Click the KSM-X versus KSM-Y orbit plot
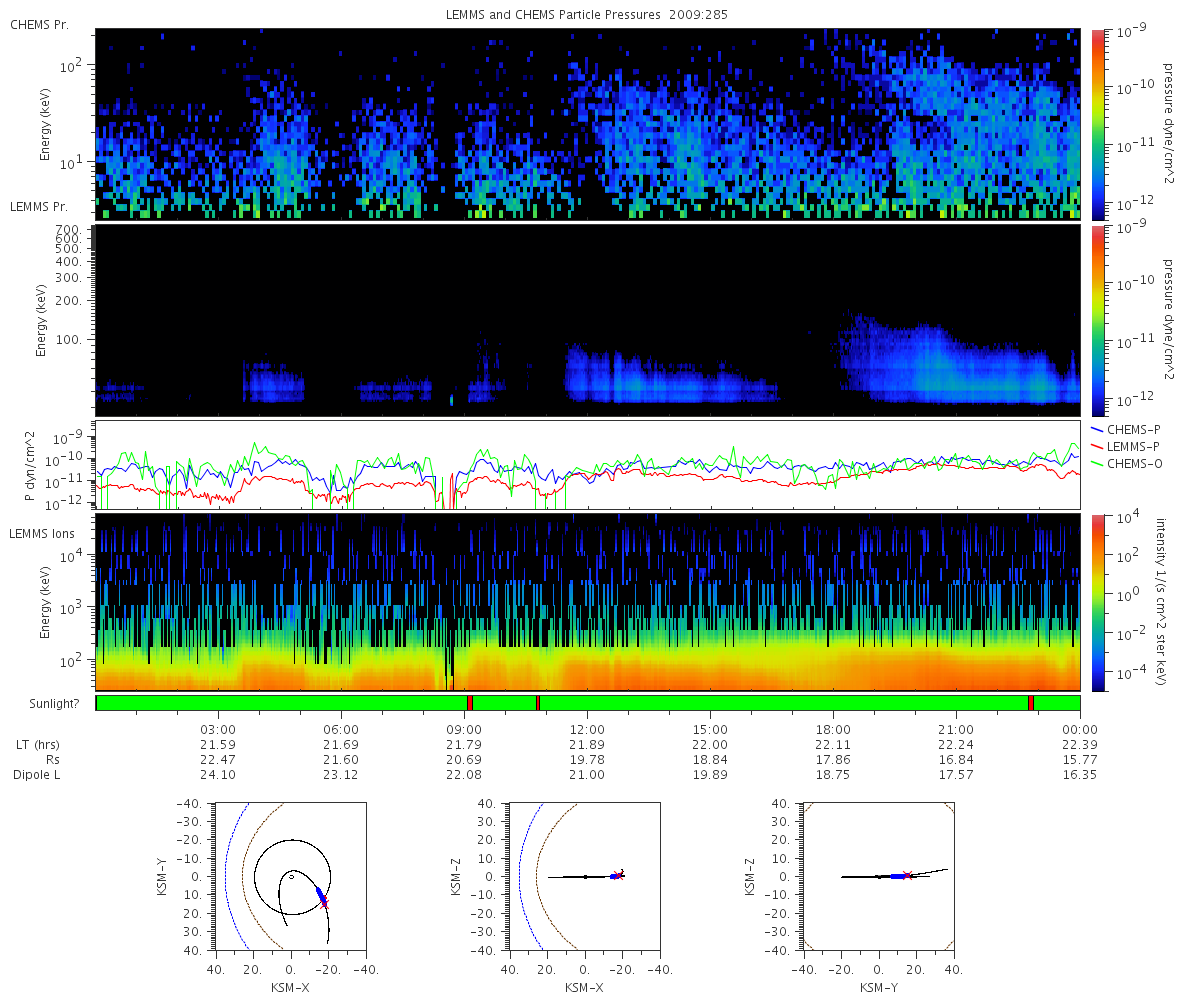Viewport: 1200px width, 1000px height. tap(290, 876)
